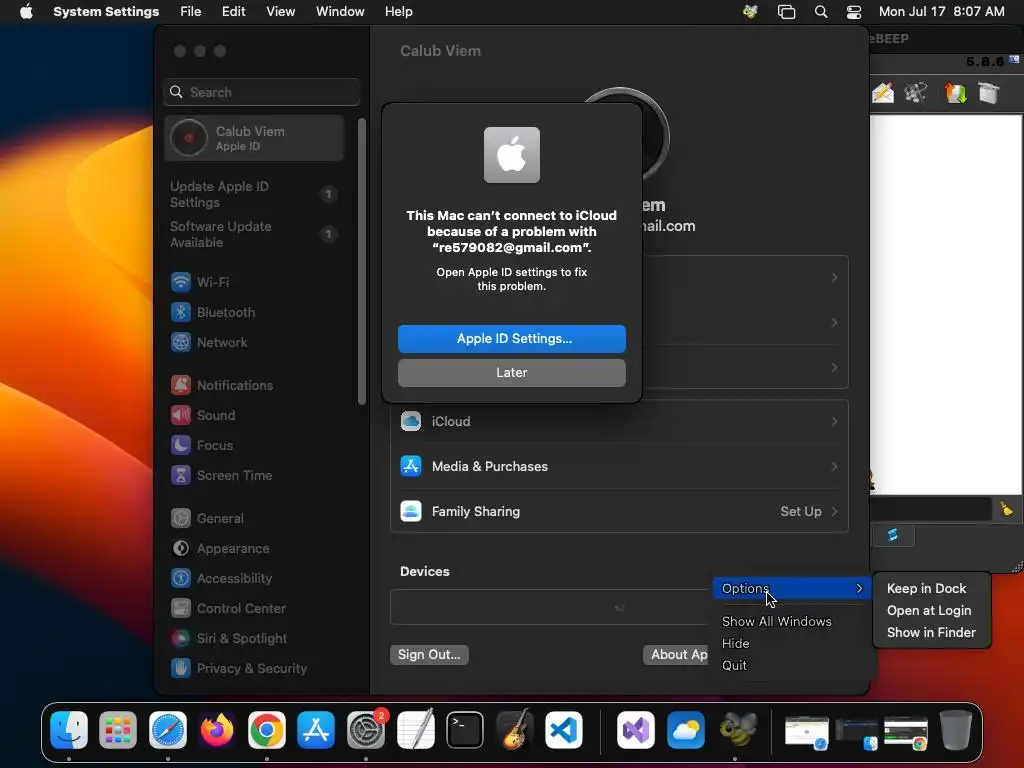The height and width of the screenshot is (768, 1024).
Task: Open Visual Studio from the Dock
Action: coord(636,729)
